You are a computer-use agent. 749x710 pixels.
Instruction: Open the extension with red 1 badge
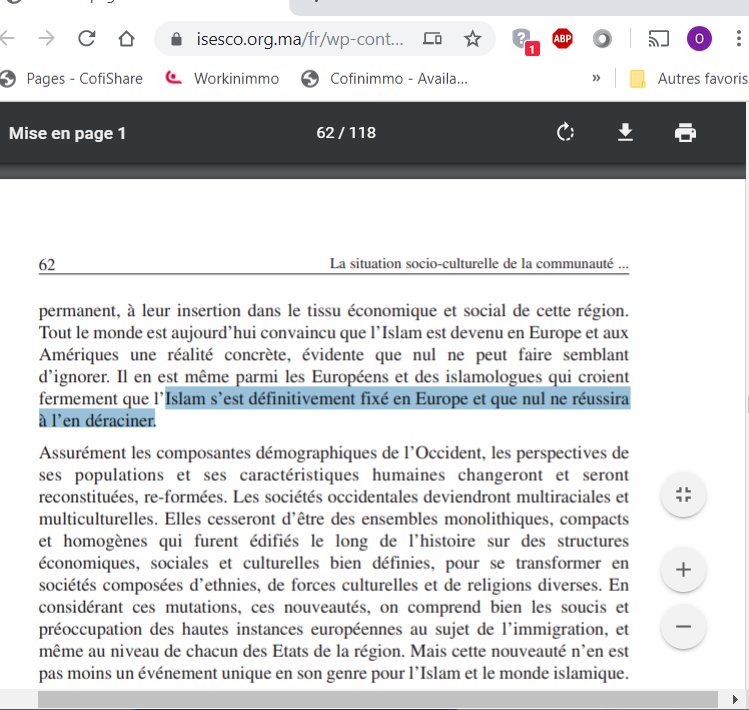524,40
